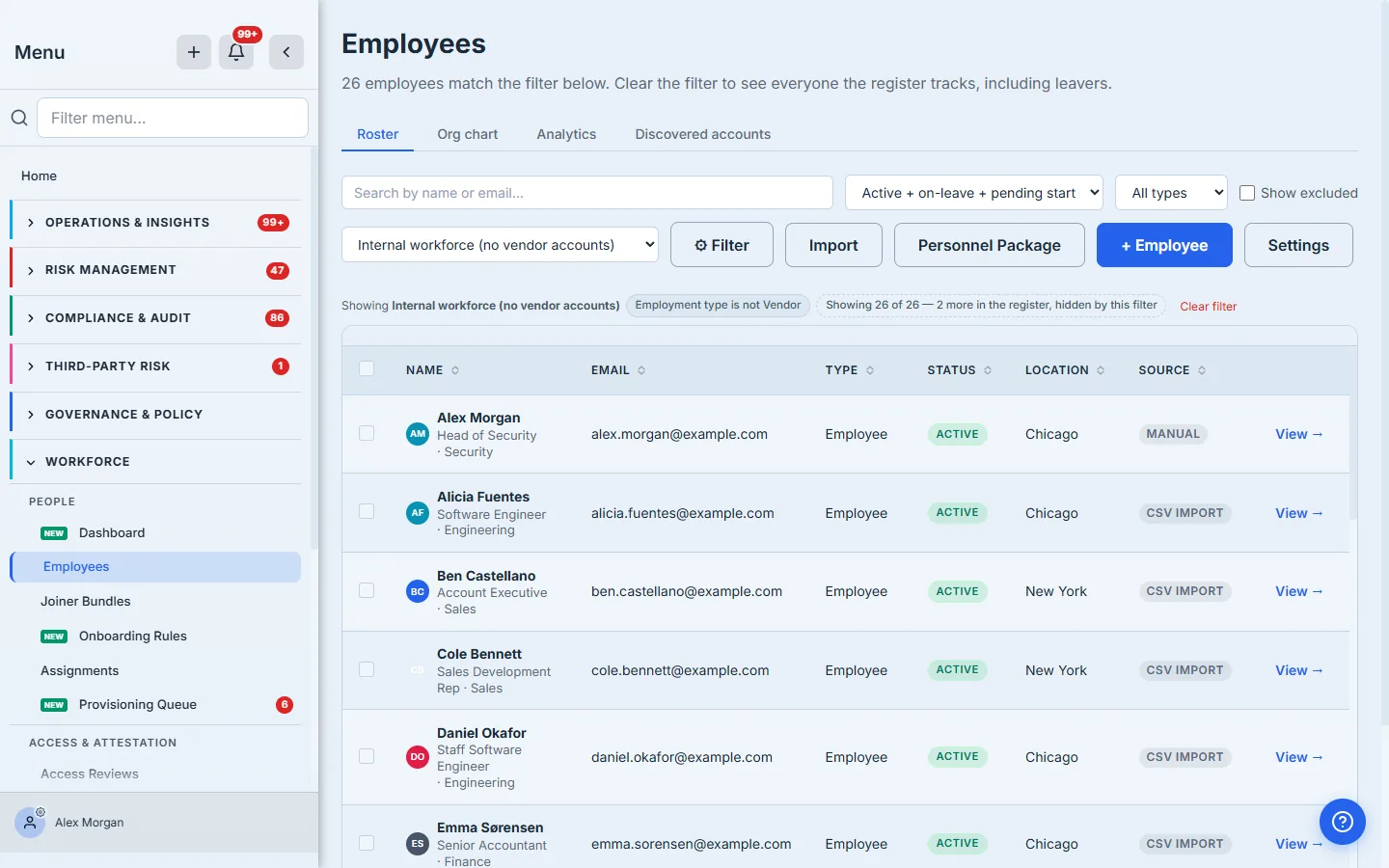Expand the Risk Management section
The height and width of the screenshot is (868, 1389).
(155, 270)
